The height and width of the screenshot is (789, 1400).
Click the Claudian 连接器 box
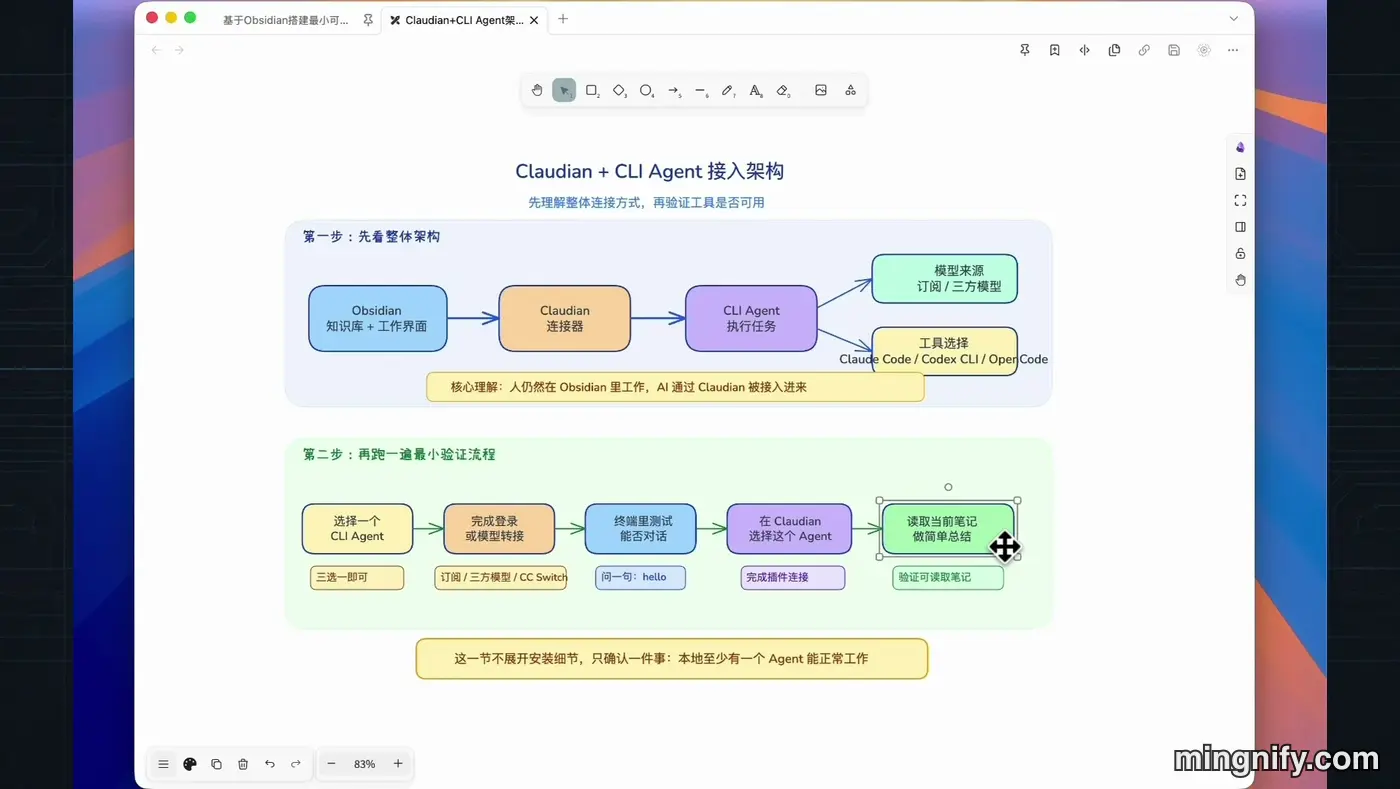(x=565, y=318)
